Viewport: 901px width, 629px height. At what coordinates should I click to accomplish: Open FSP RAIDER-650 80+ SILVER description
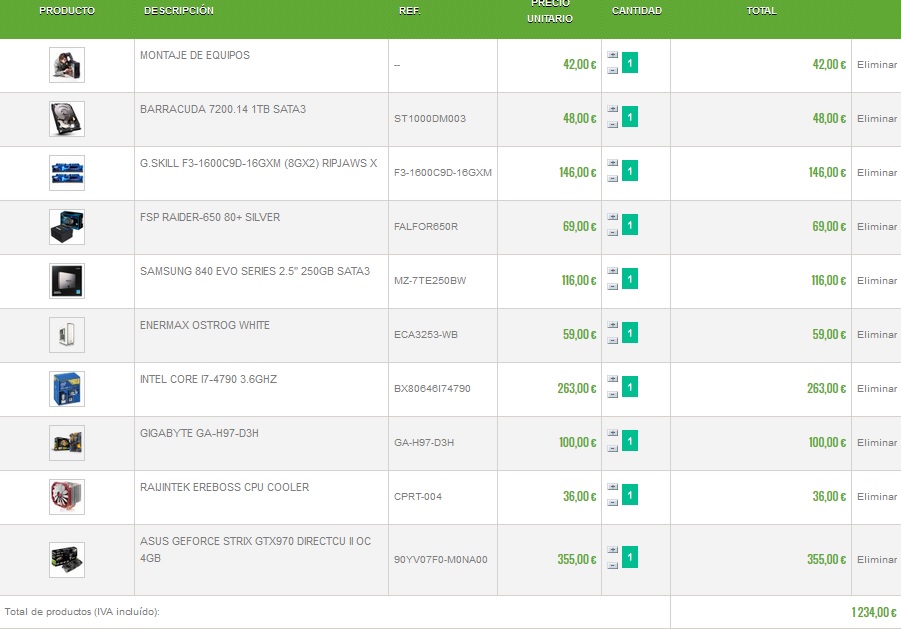[x=210, y=218]
